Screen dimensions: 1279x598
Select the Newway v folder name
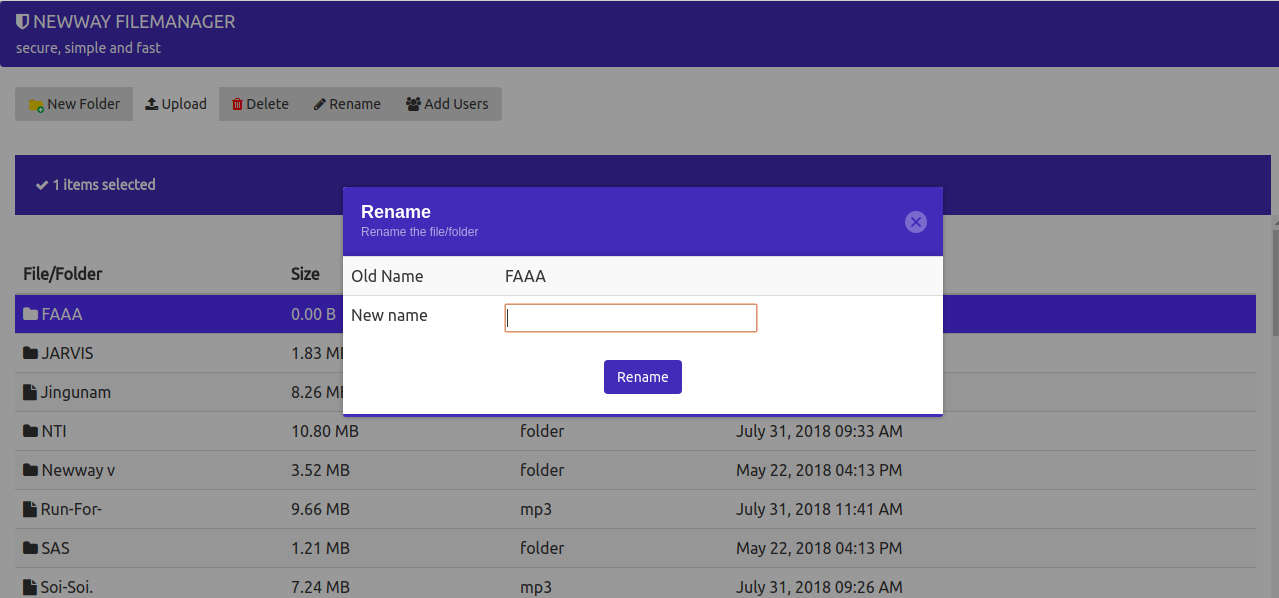pos(79,470)
